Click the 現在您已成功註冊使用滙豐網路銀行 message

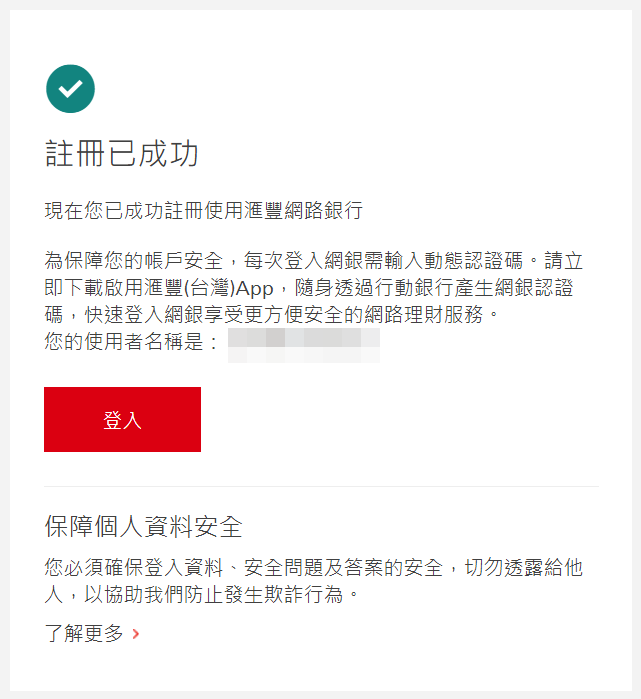(x=204, y=210)
